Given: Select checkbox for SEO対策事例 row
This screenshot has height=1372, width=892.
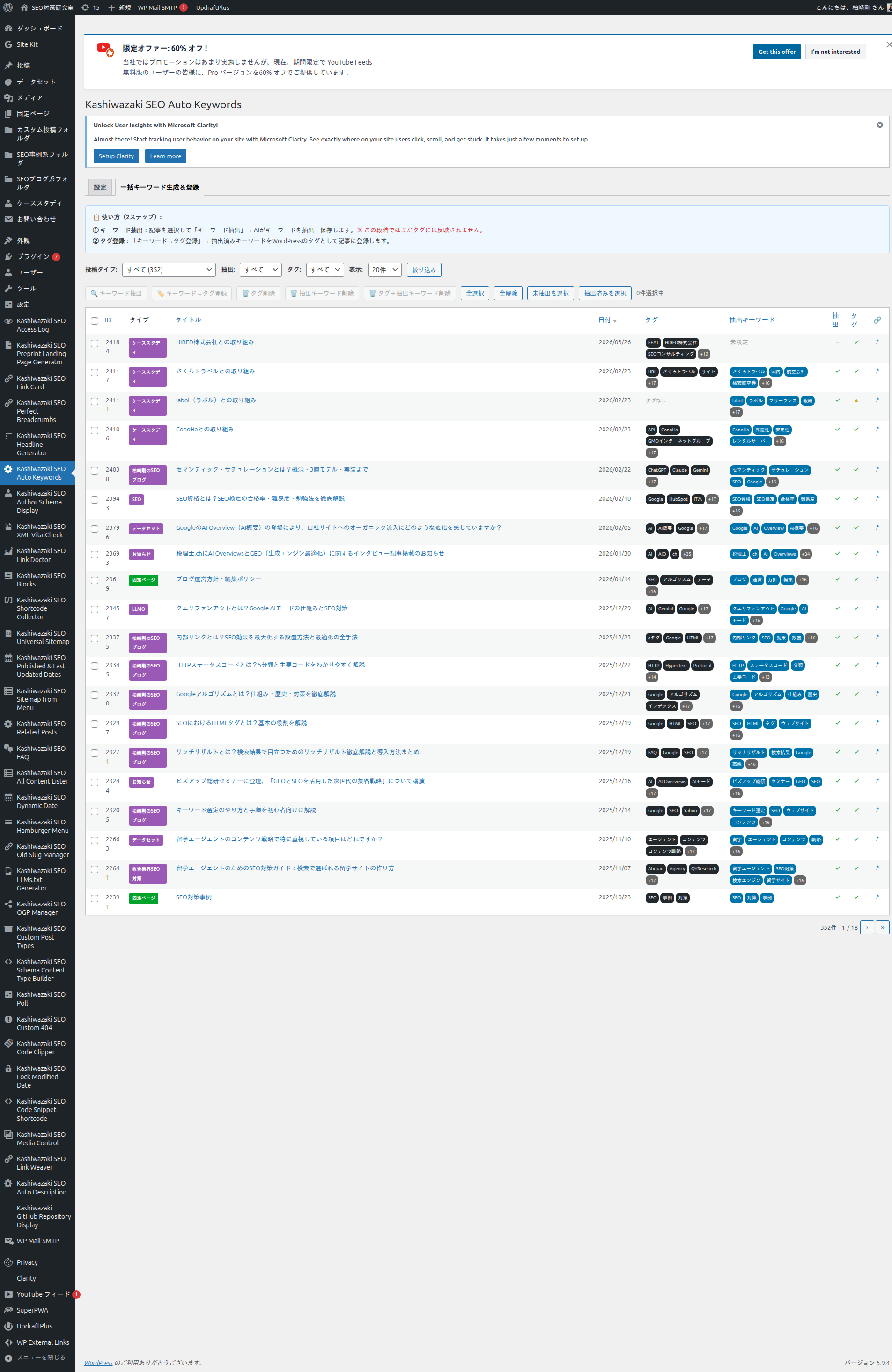Looking at the screenshot, I should coord(95,898).
